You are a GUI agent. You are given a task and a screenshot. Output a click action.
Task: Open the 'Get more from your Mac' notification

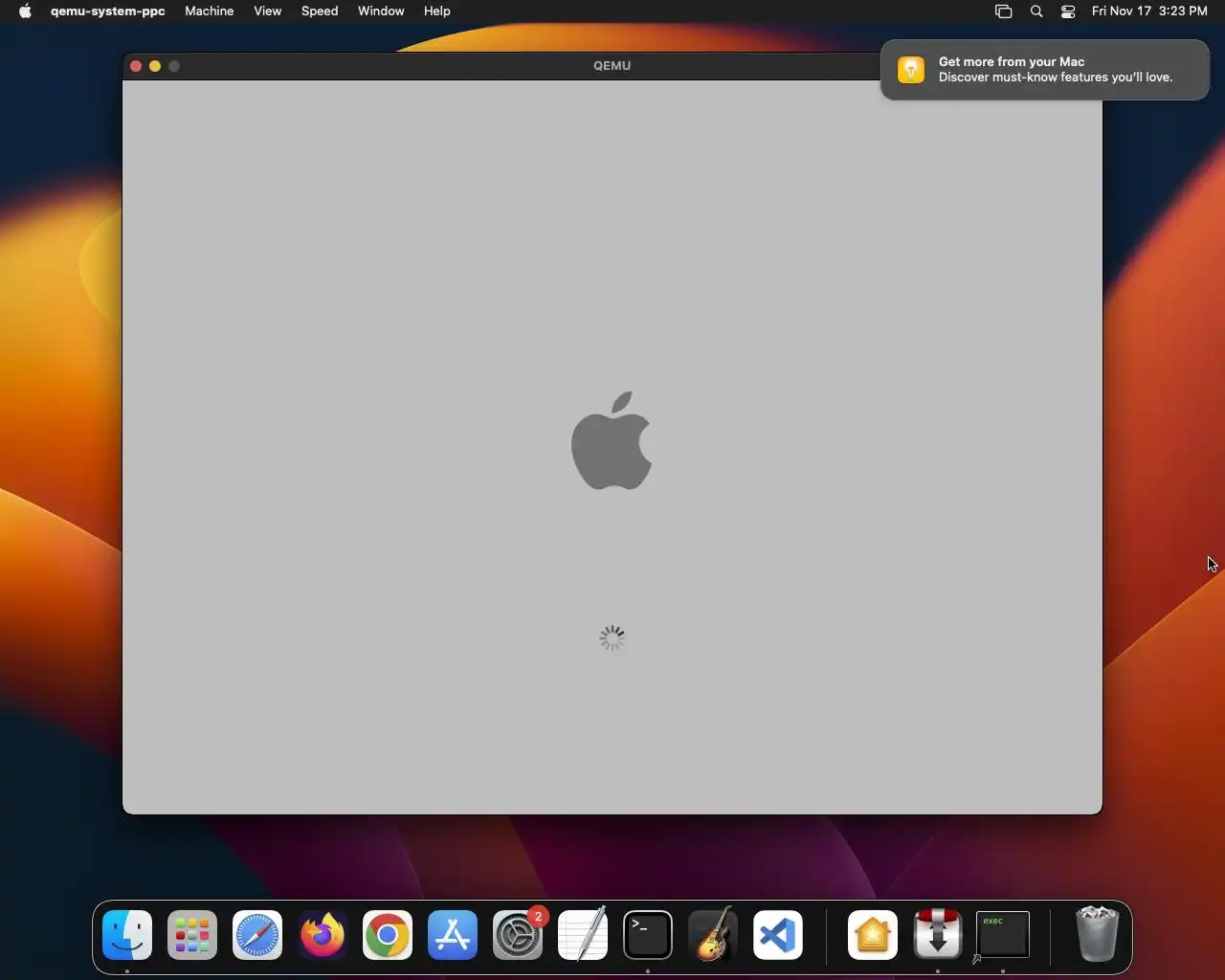click(1045, 69)
